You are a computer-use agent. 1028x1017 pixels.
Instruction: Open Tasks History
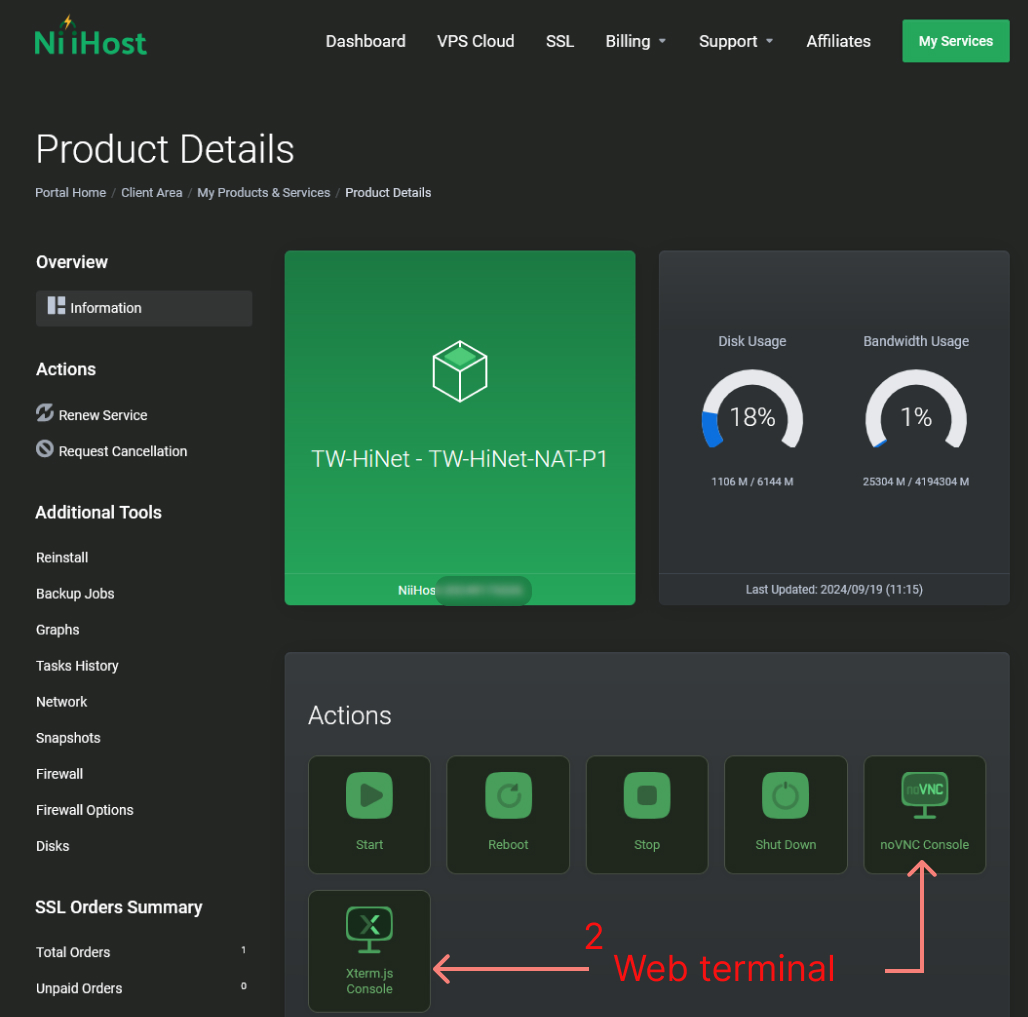(77, 666)
